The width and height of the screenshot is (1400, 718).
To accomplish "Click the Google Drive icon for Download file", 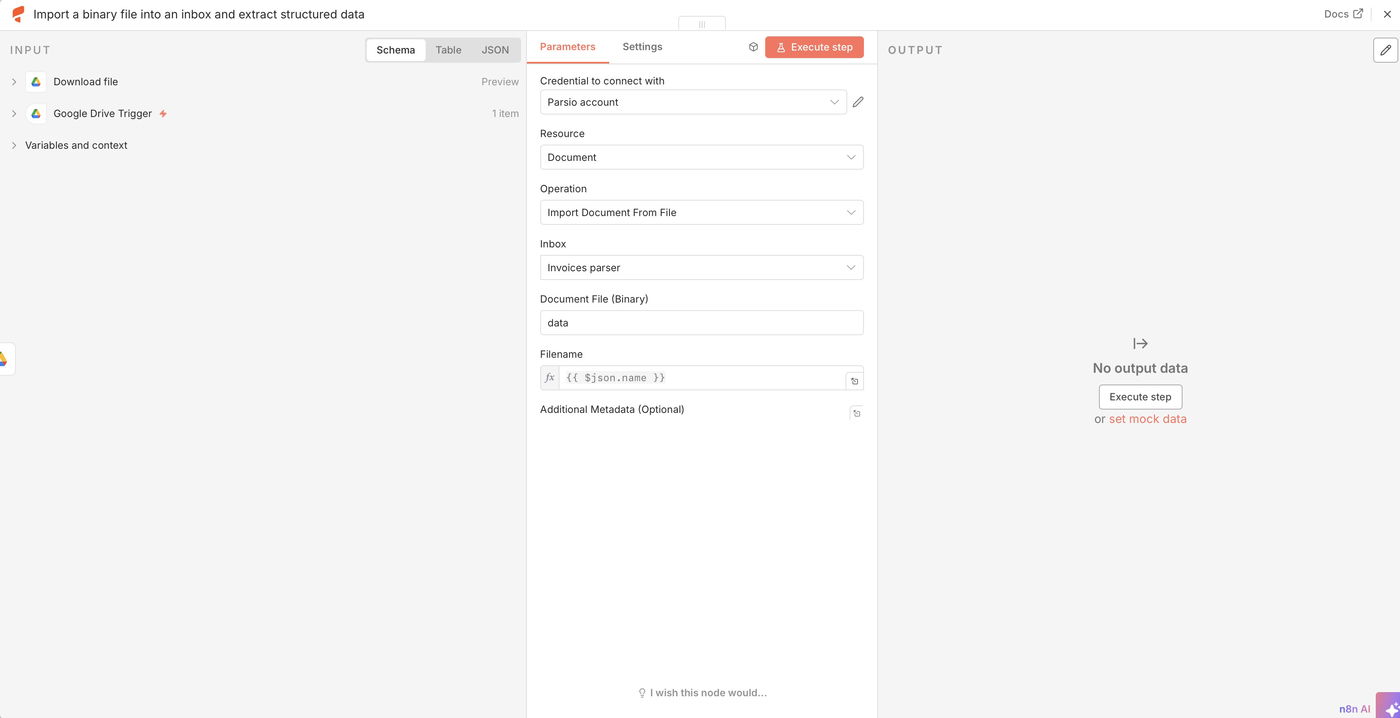I will coord(36,82).
